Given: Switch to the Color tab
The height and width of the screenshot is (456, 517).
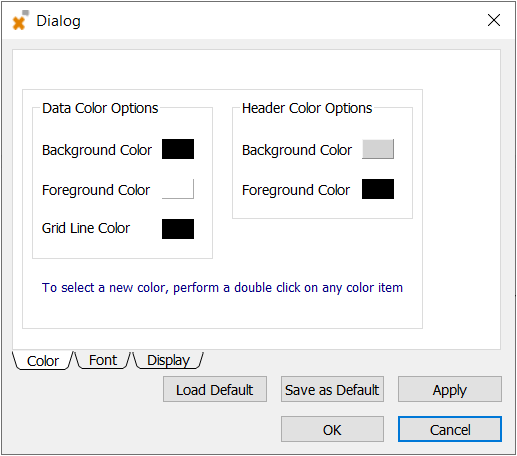Looking at the screenshot, I should [x=43, y=361].
